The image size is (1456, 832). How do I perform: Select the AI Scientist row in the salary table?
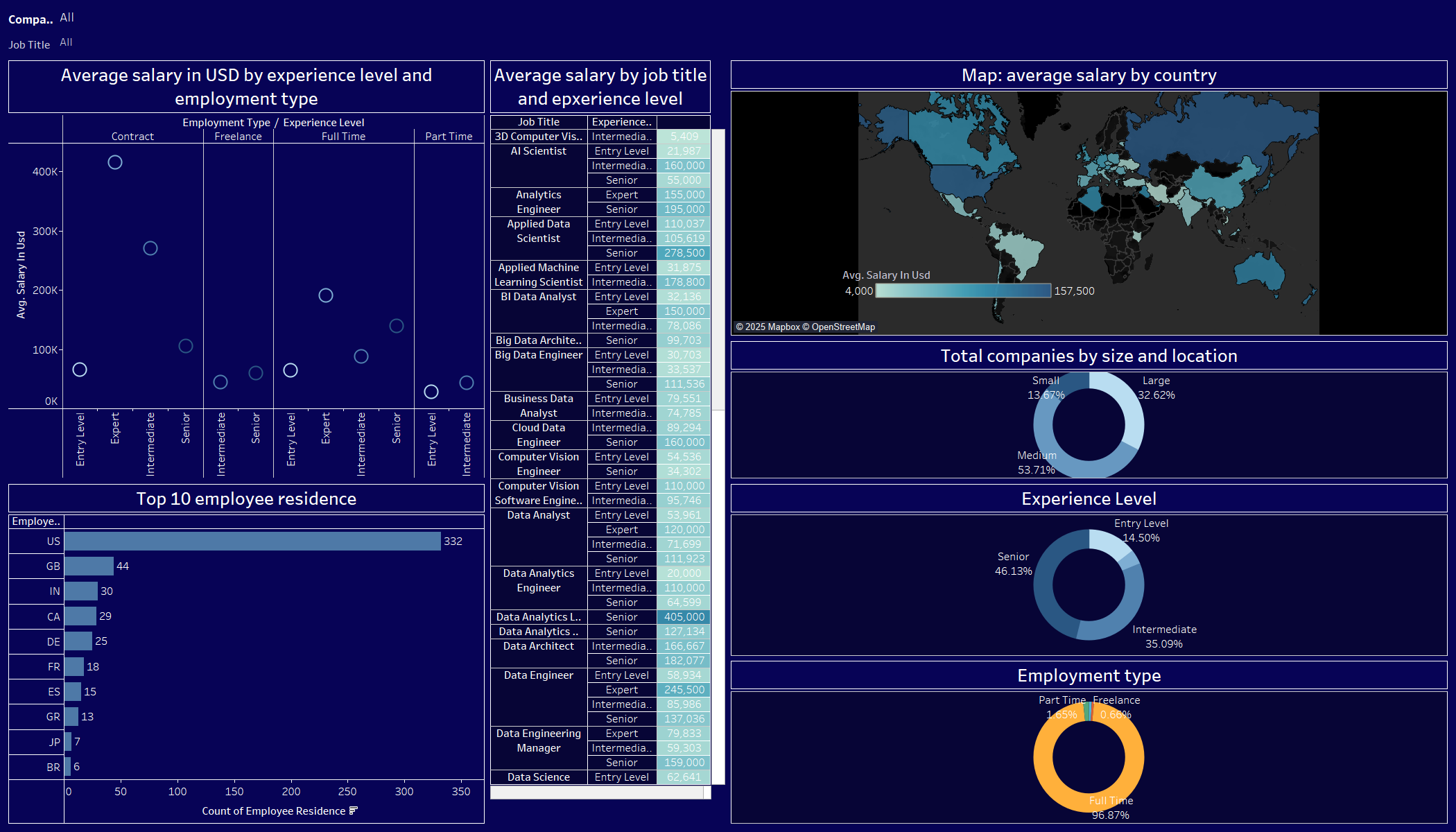coord(539,150)
